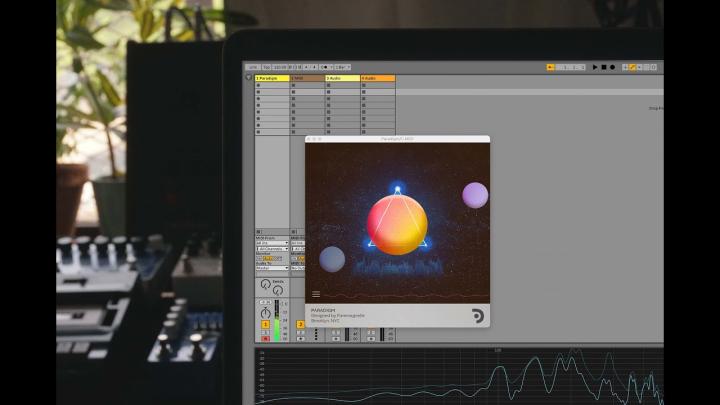Click the first clip slot stop button in 2 MIDI track
Image resolution: width=720 pixels, height=405 pixels.
pyautogui.click(x=293, y=85)
